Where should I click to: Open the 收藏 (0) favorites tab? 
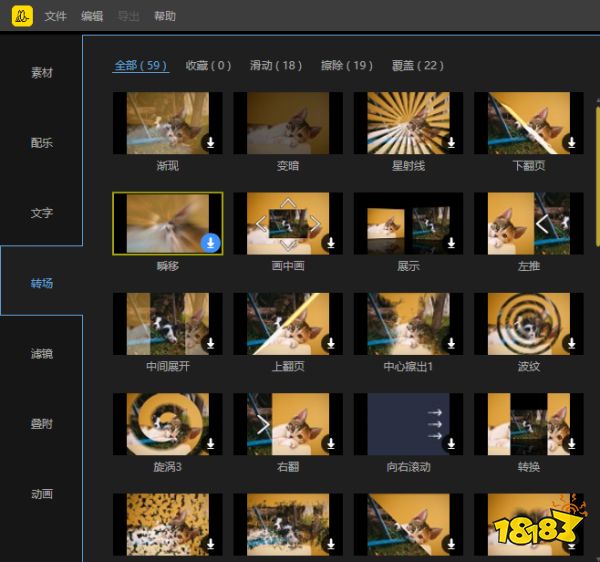(208, 65)
